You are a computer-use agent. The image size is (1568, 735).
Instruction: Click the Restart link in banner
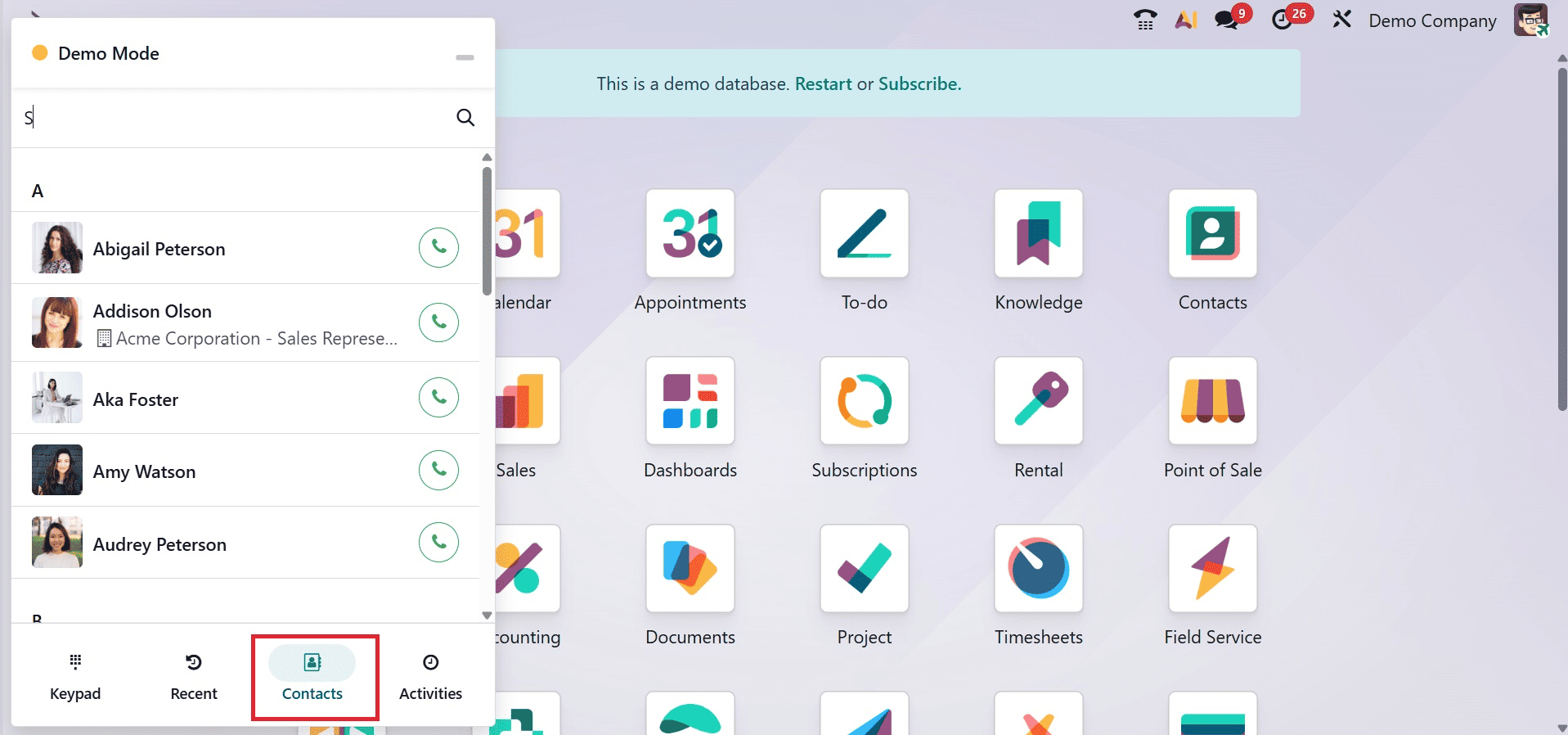(823, 83)
